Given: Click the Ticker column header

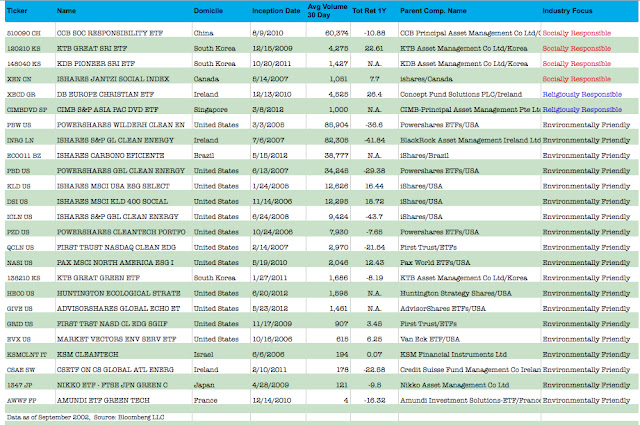Looking at the screenshot, I should point(17,11).
